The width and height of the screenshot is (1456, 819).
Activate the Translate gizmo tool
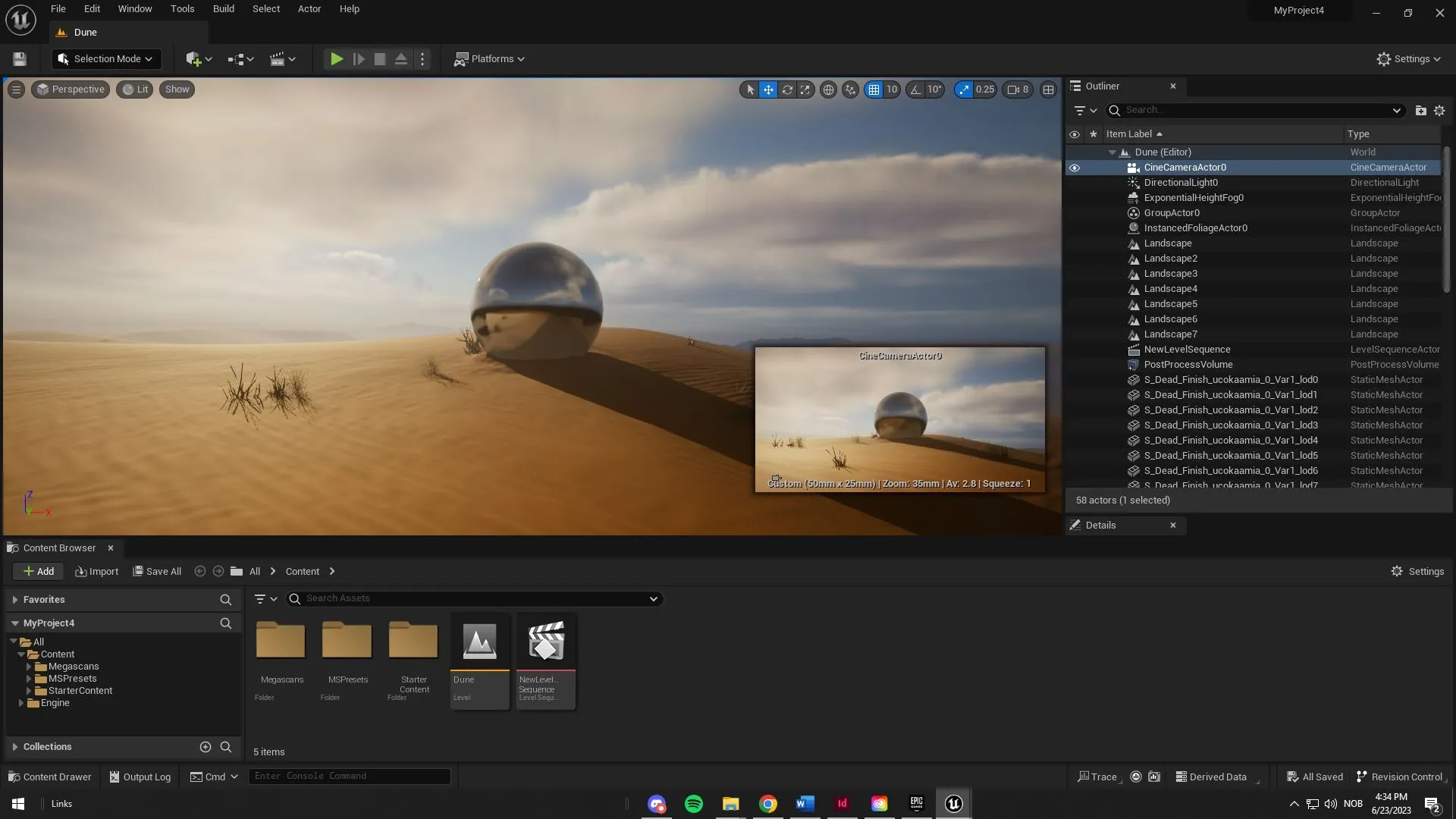768,89
